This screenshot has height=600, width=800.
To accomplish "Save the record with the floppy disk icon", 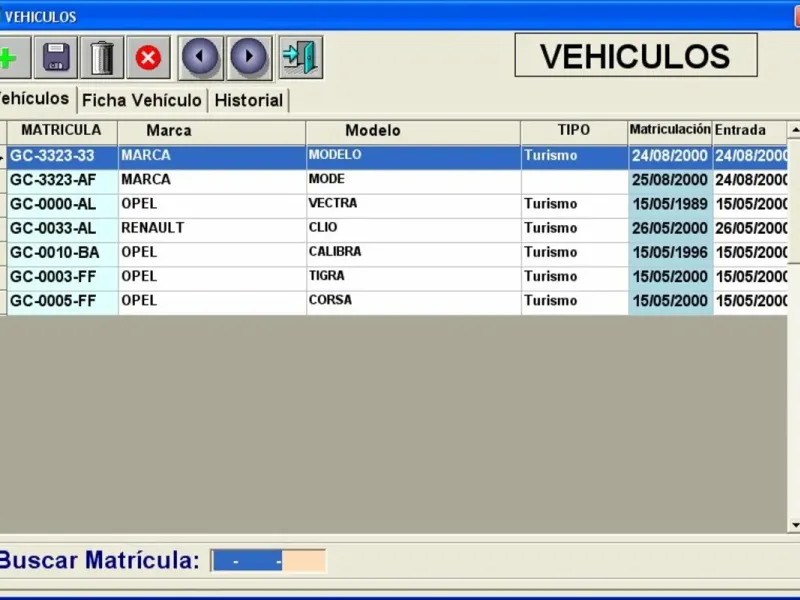I will (56, 58).
